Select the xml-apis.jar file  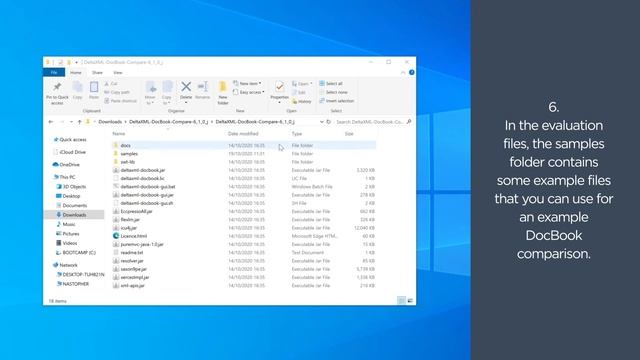click(x=244, y=285)
